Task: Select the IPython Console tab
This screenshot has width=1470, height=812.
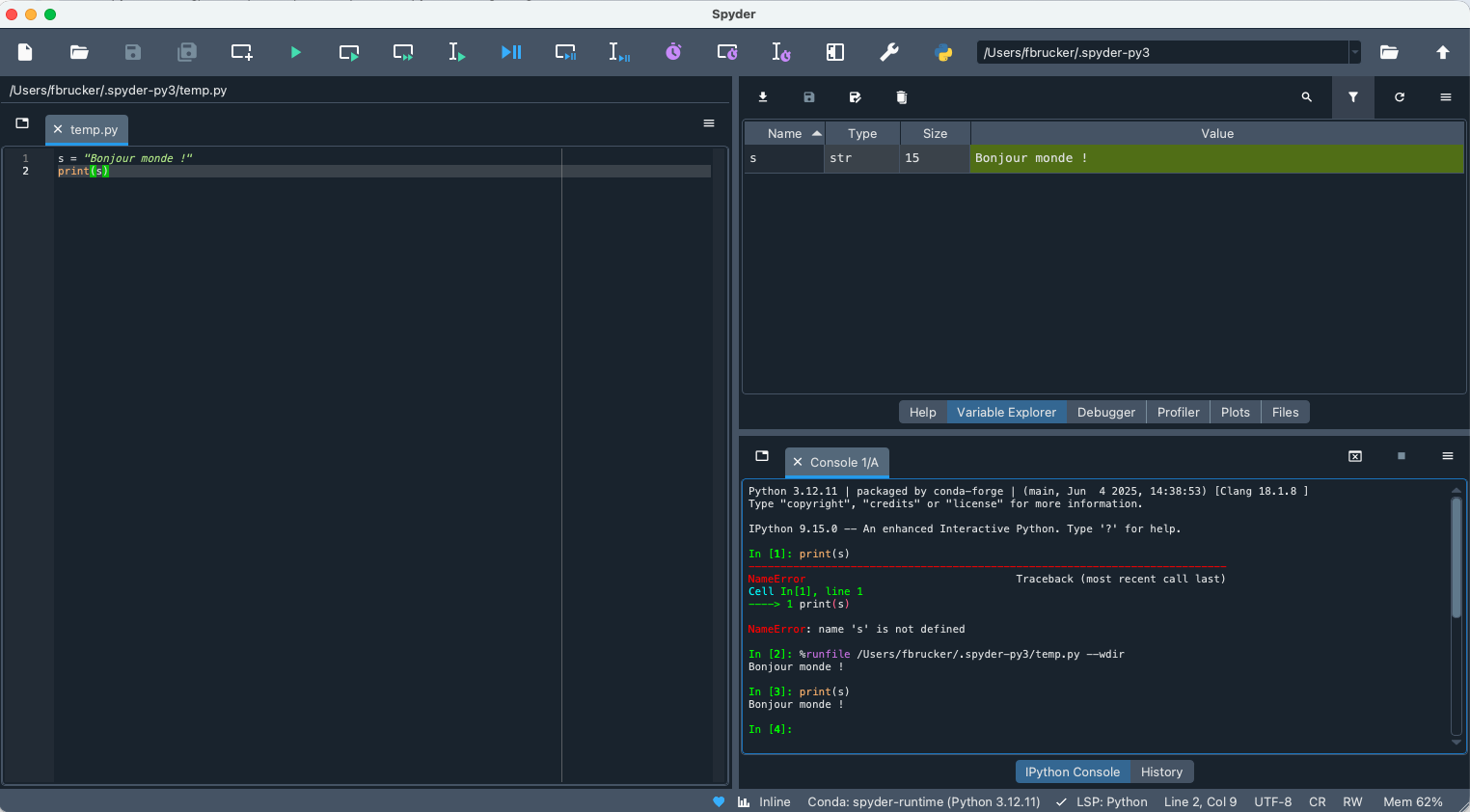Action: tap(1073, 771)
